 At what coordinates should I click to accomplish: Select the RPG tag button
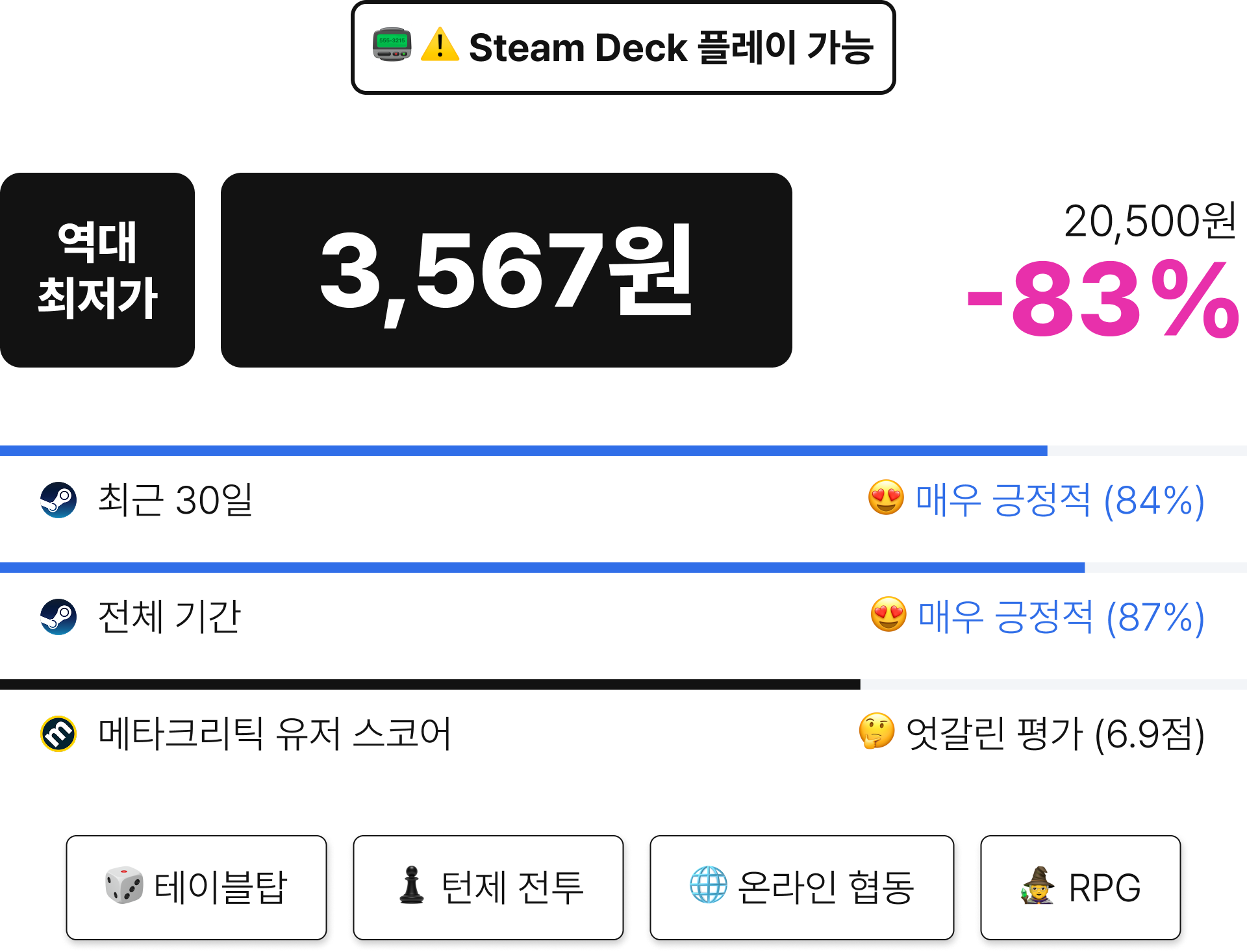point(1081,888)
